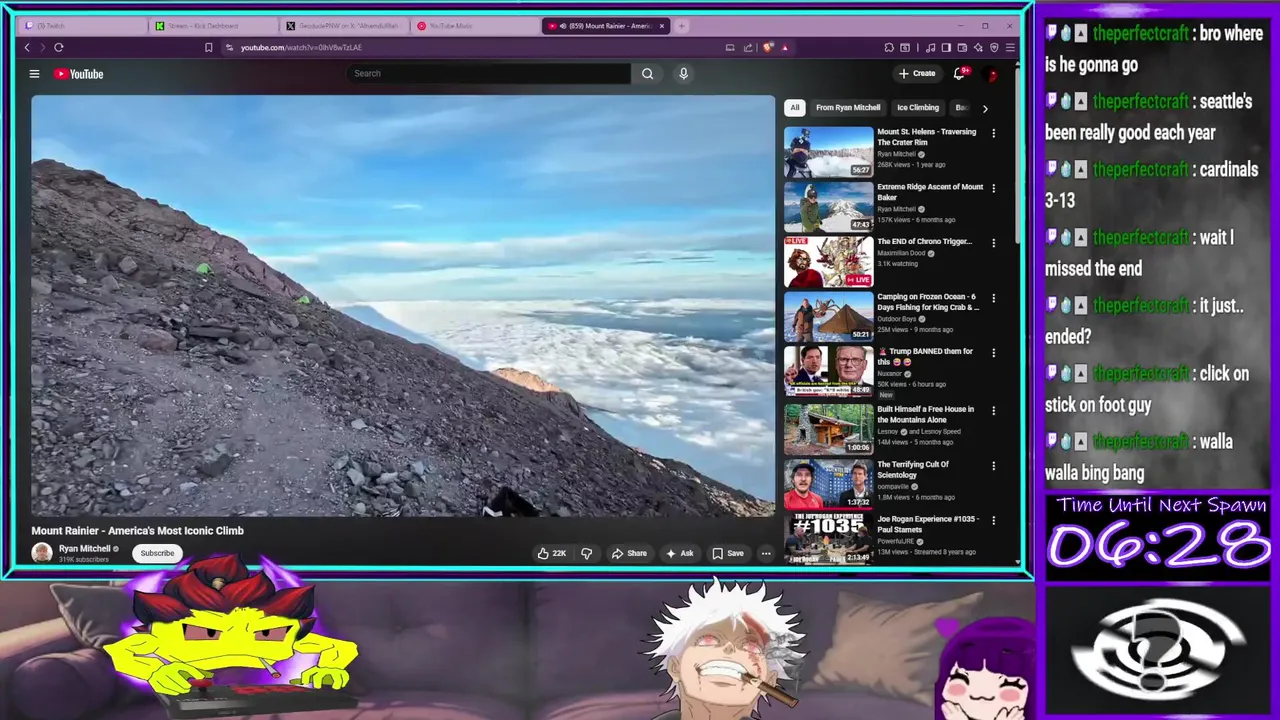
Task: Open the YouTube hamburger guide menu
Action: tap(34, 74)
